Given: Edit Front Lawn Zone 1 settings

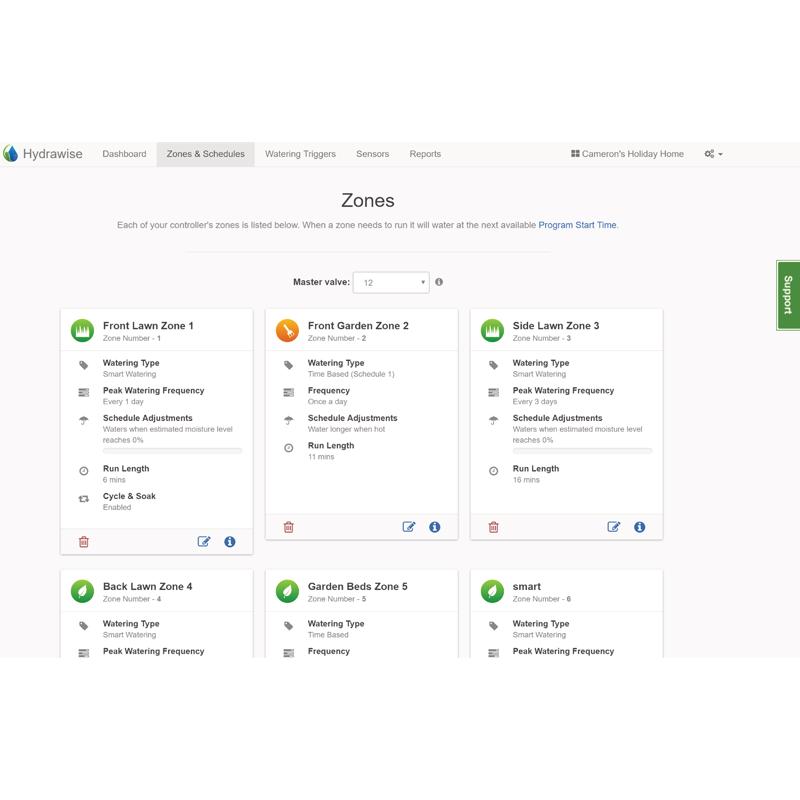Looking at the screenshot, I should (204, 542).
